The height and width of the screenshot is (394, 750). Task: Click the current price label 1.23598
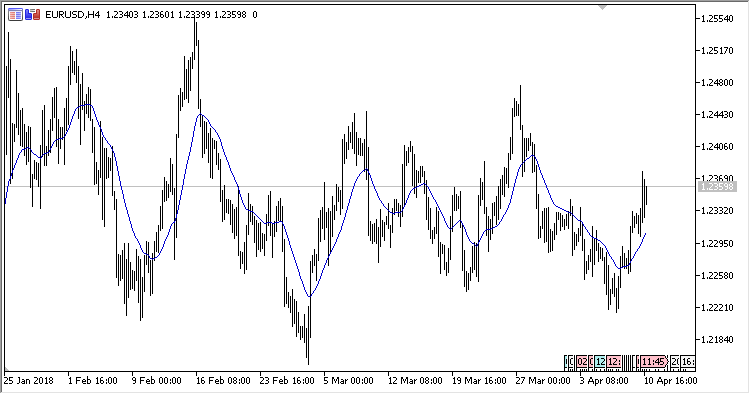click(717, 186)
